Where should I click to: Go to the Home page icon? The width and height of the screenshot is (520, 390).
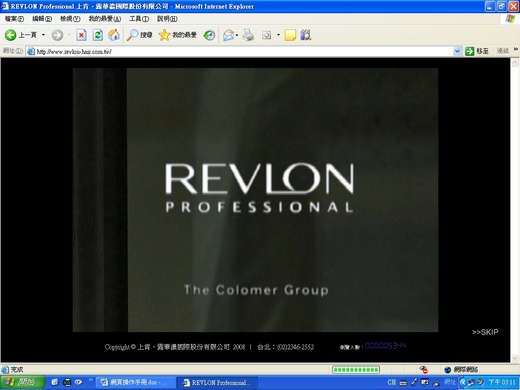coord(114,35)
